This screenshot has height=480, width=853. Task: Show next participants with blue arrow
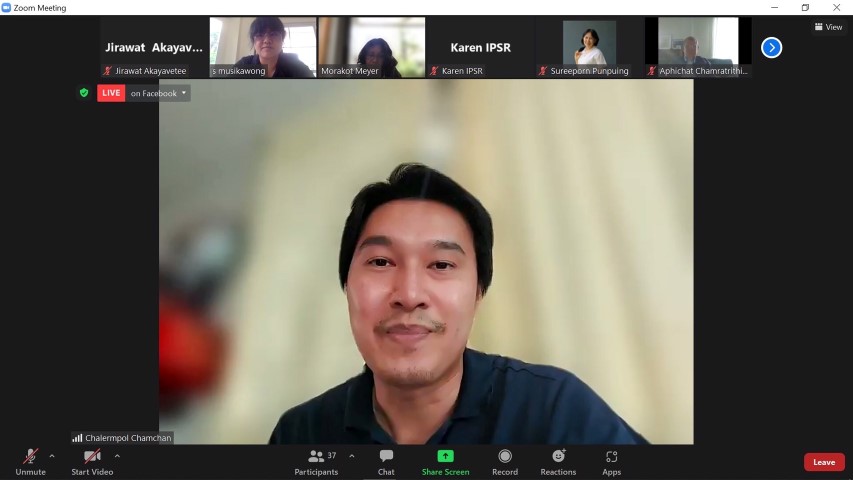point(771,47)
